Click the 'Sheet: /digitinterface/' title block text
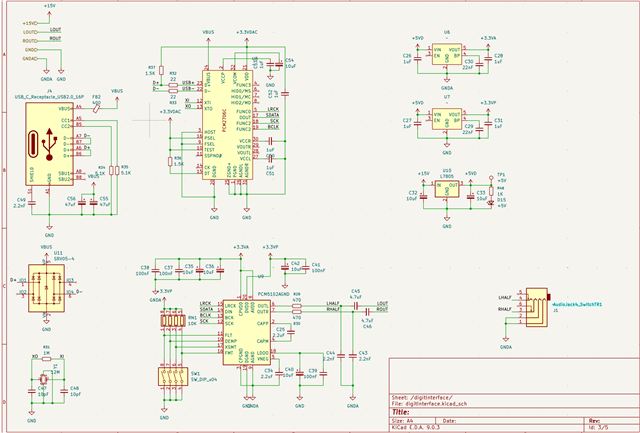 [422, 397]
